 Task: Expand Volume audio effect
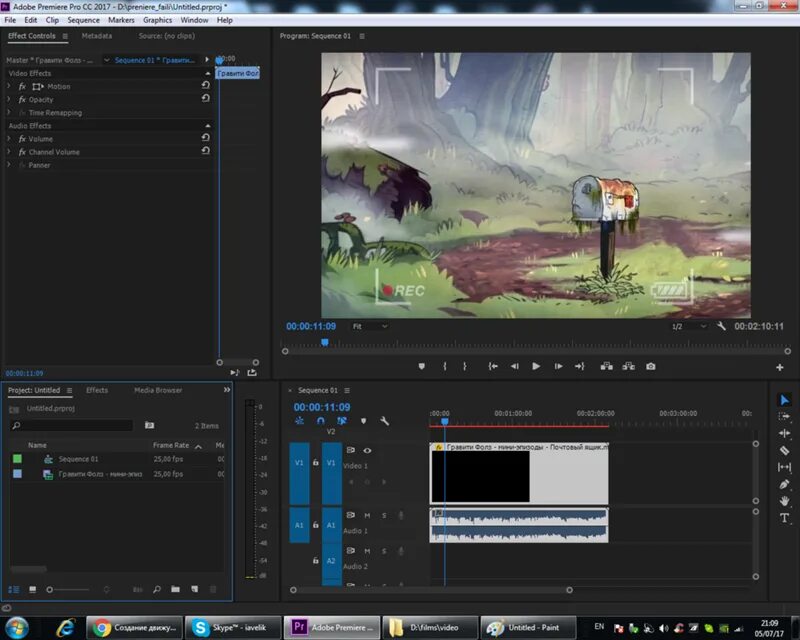point(9,138)
